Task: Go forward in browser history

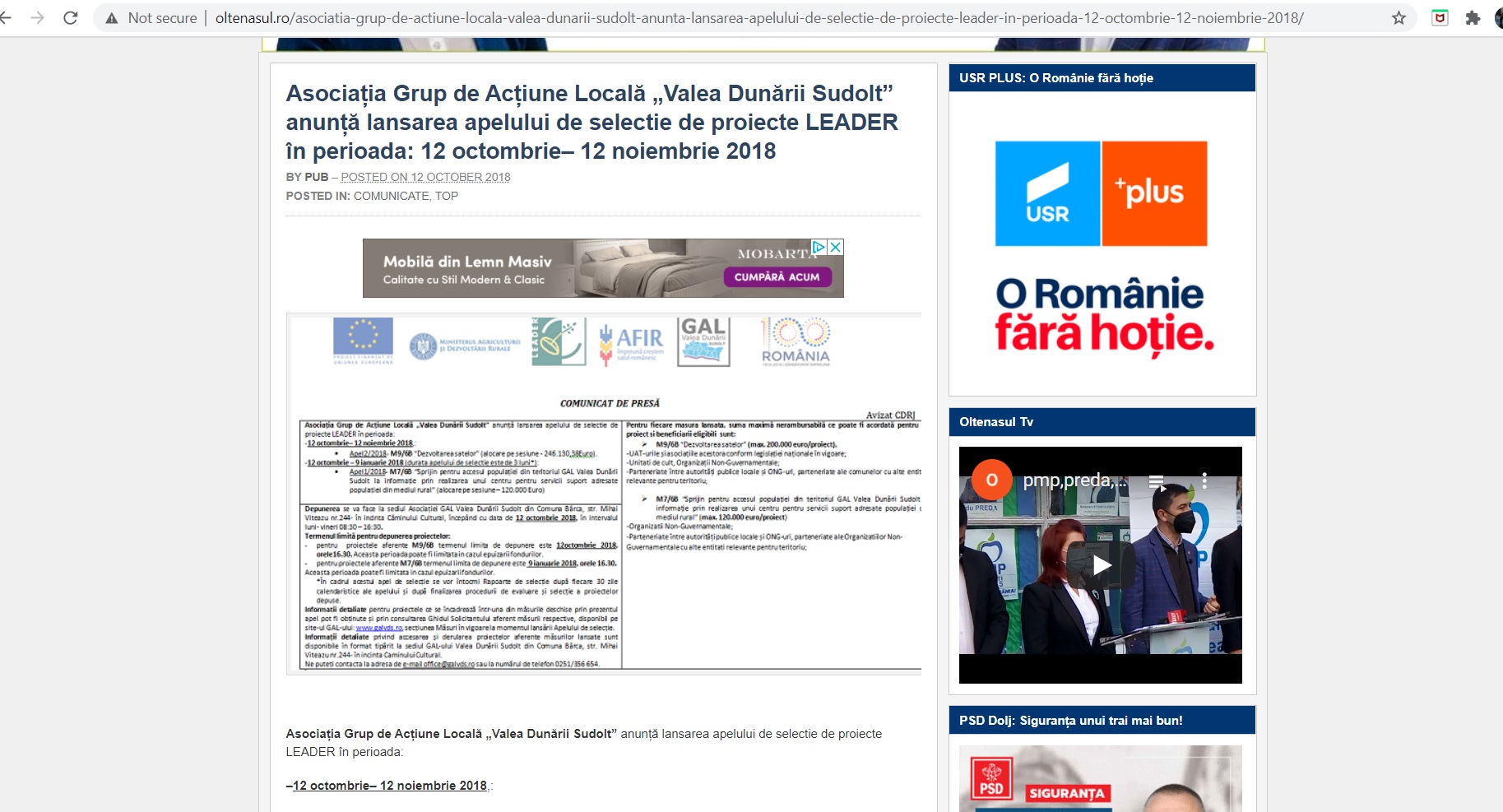Action: coord(38,17)
